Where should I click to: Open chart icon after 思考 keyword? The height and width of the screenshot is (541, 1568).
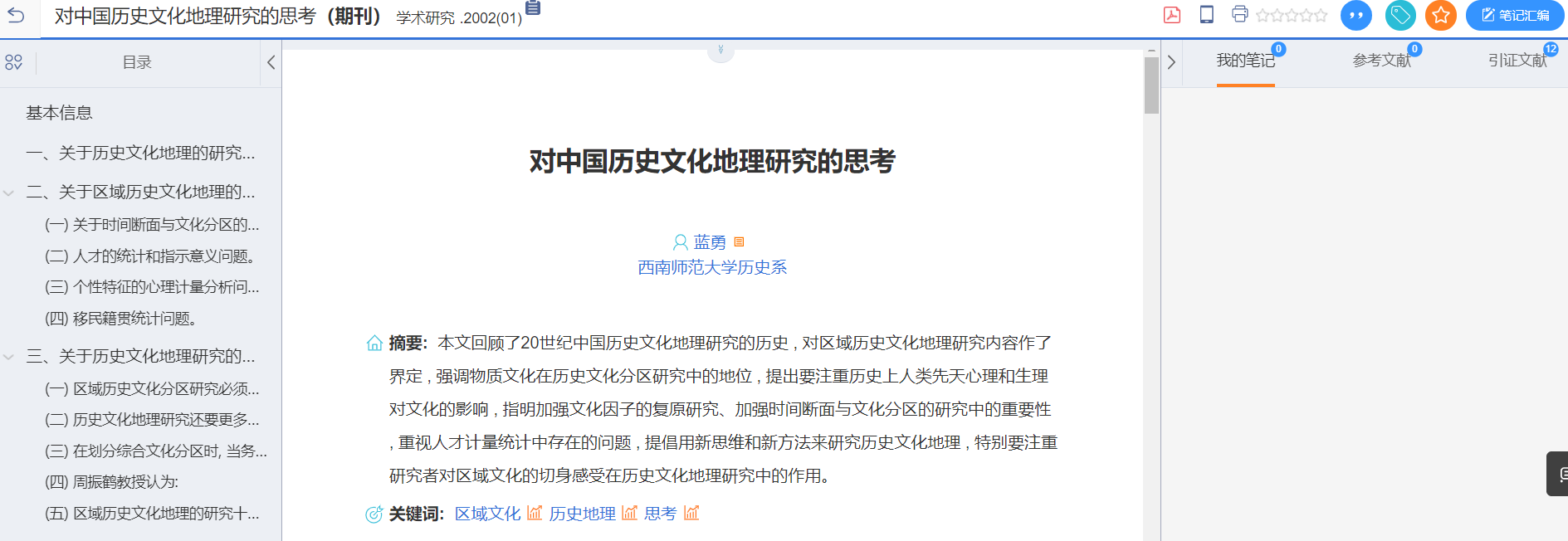coord(691,513)
